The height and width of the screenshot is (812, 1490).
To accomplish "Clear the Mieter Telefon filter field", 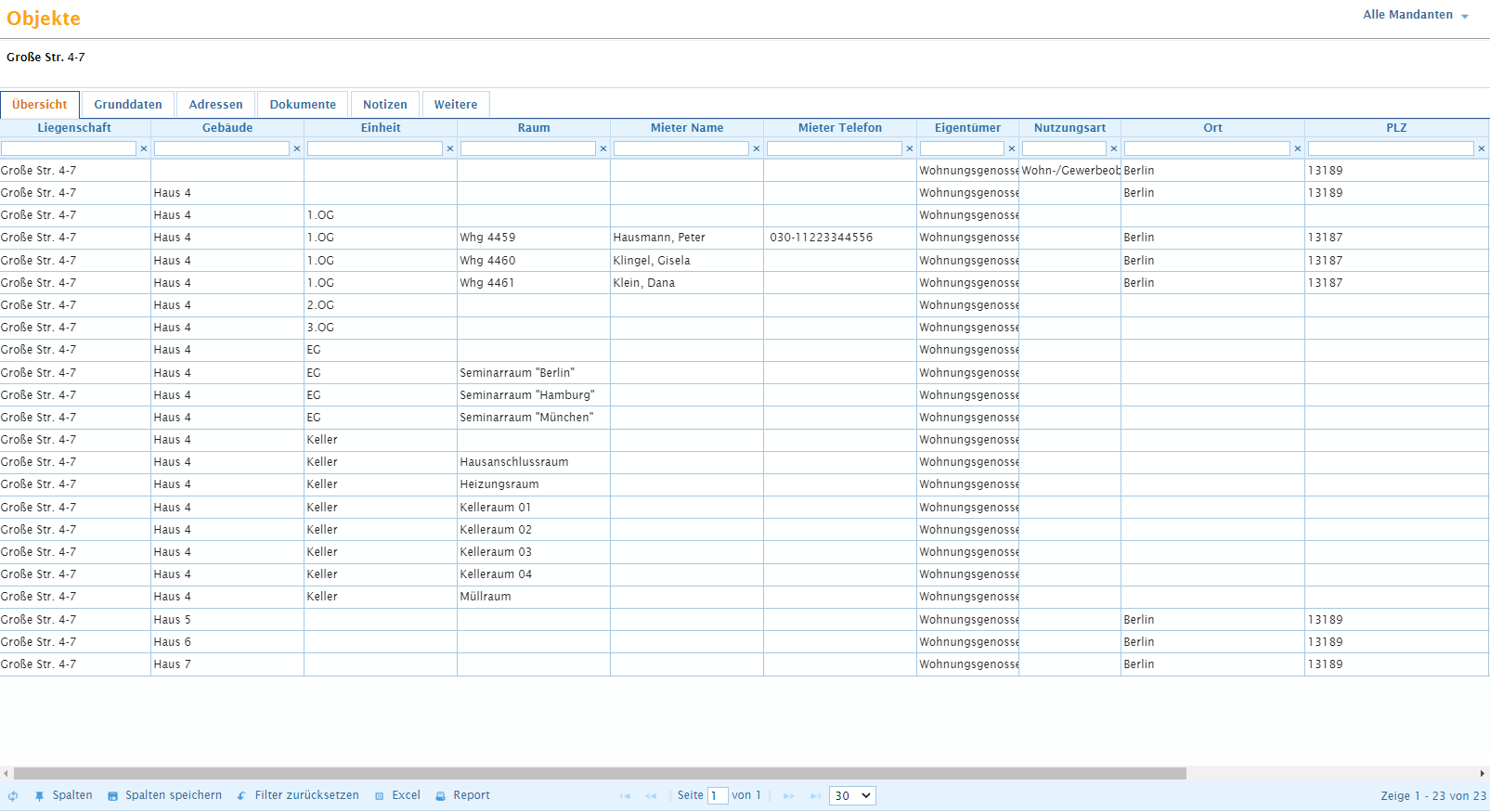I will pos(910,148).
